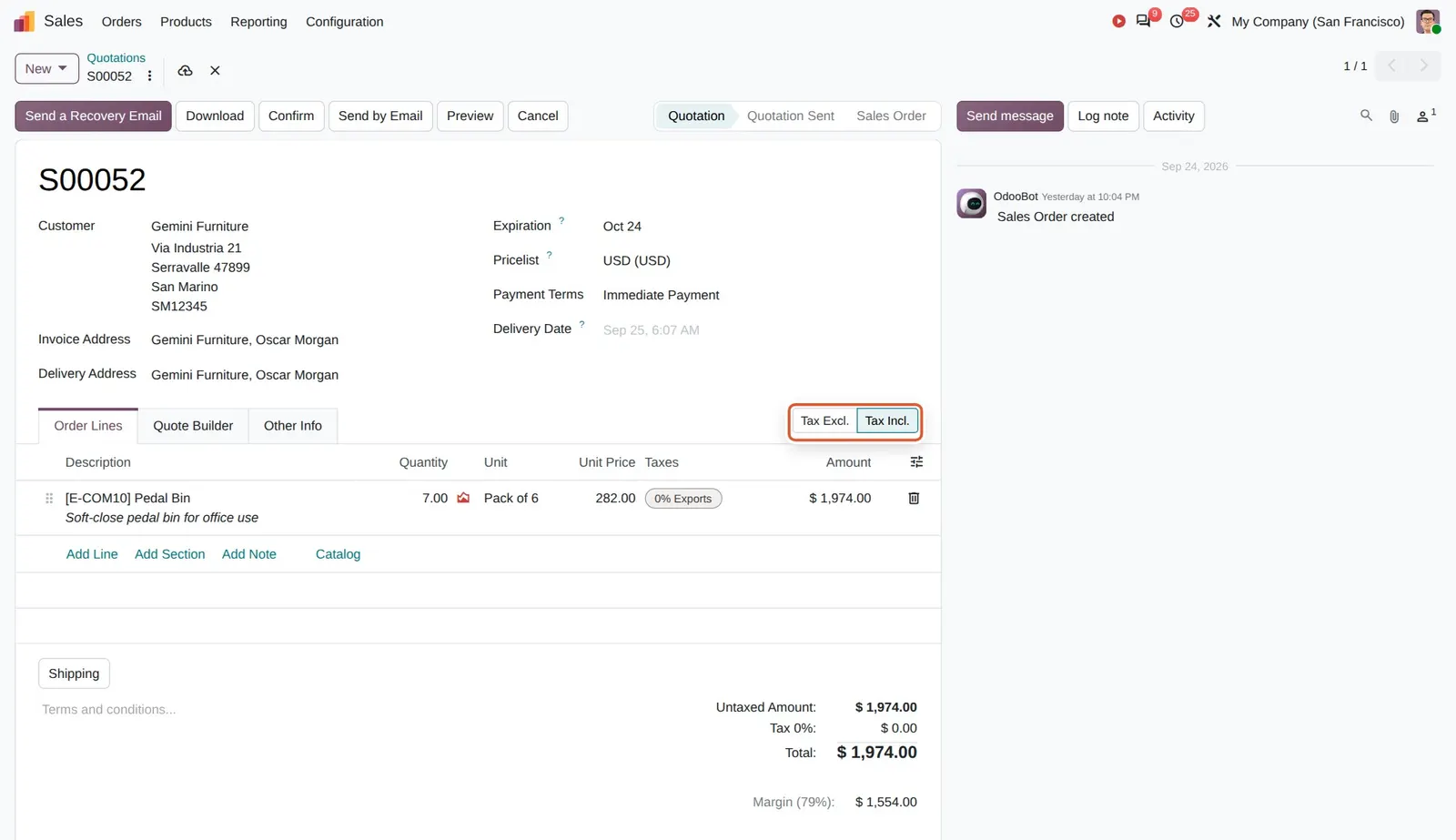Image resolution: width=1456 pixels, height=840 pixels.
Task: Open the conversations messages icon
Action: 1144,21
